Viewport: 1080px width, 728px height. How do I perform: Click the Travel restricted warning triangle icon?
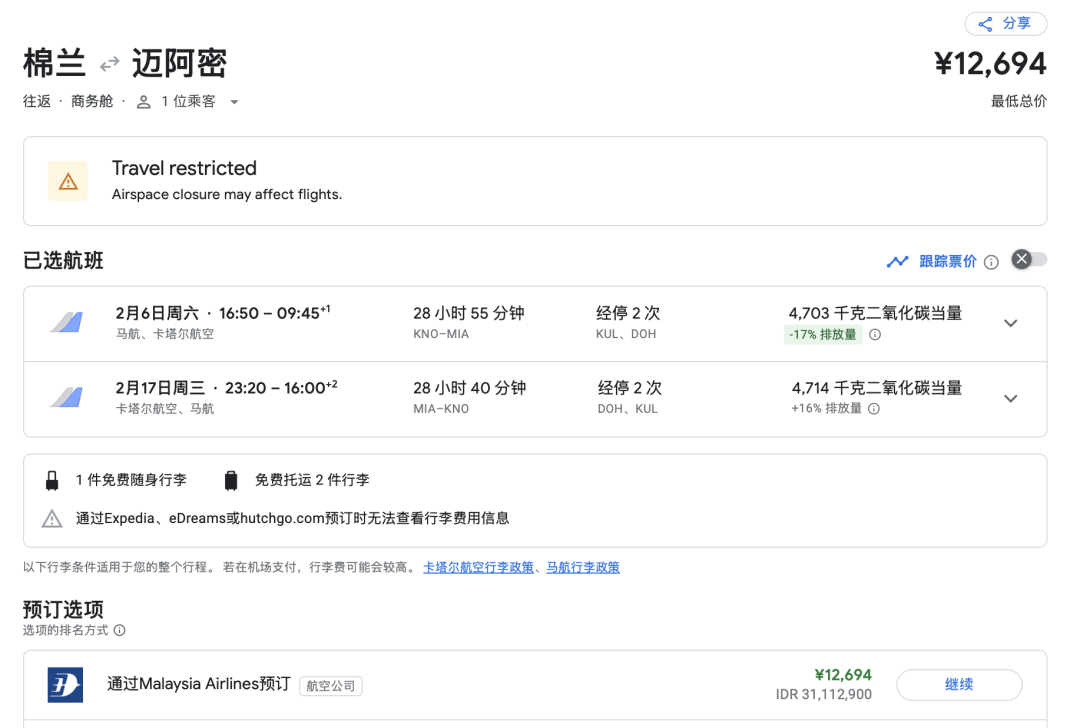pyautogui.click(x=67, y=181)
